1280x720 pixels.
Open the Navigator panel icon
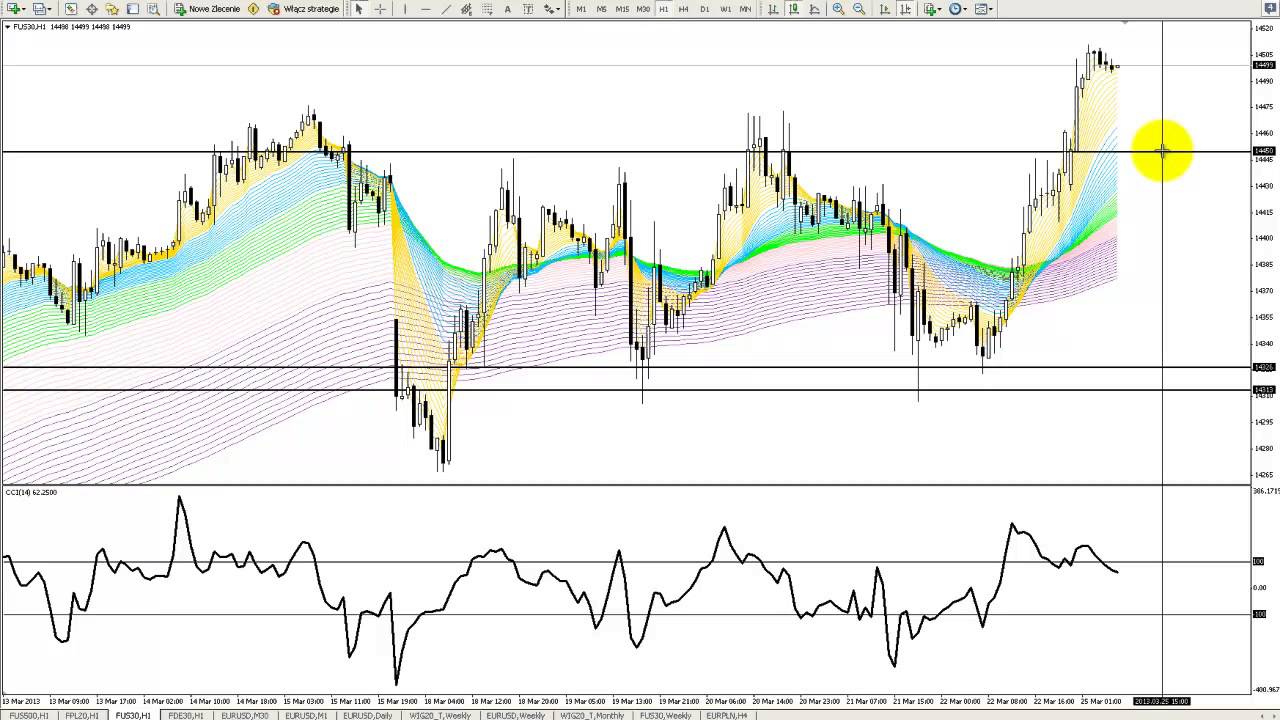click(x=112, y=9)
